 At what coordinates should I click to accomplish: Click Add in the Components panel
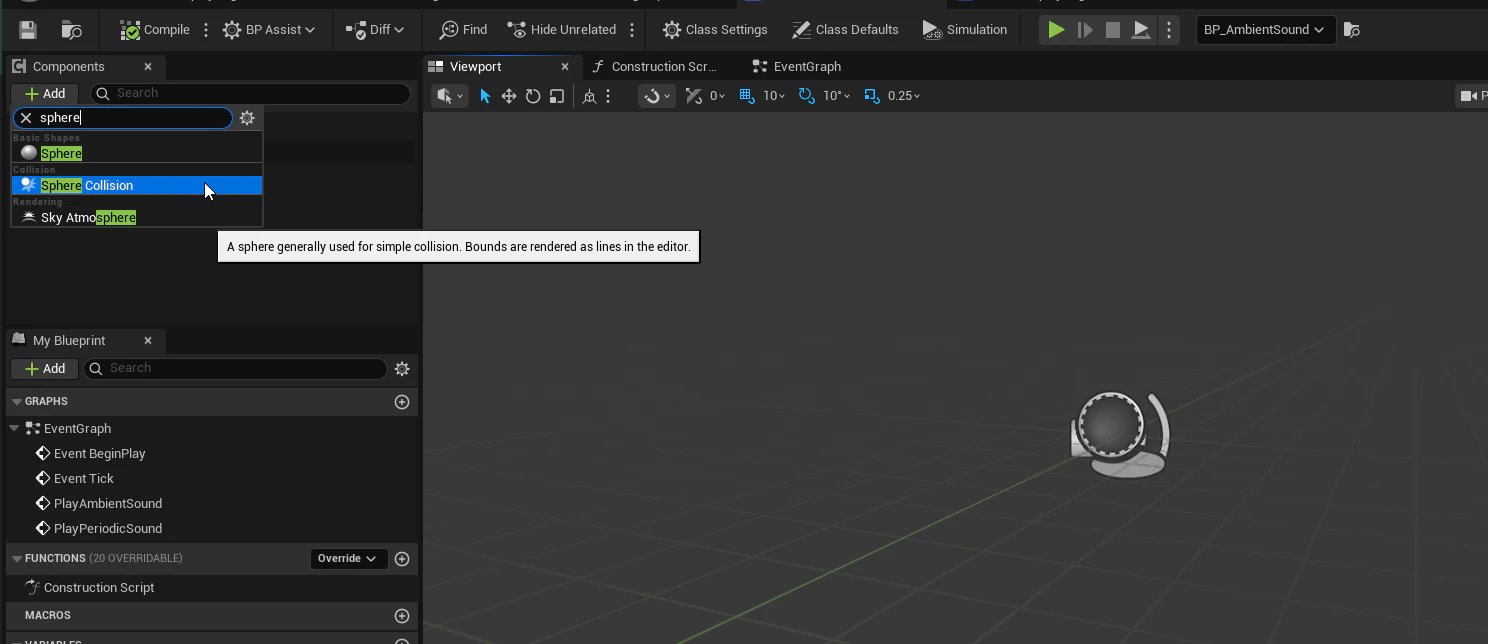45,93
